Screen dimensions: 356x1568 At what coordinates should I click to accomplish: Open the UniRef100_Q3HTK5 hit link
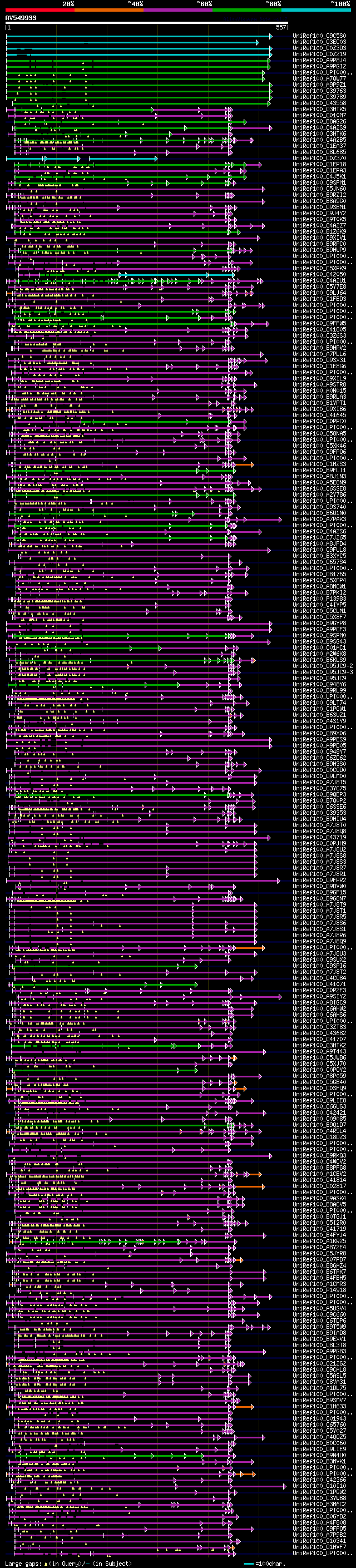point(319,109)
